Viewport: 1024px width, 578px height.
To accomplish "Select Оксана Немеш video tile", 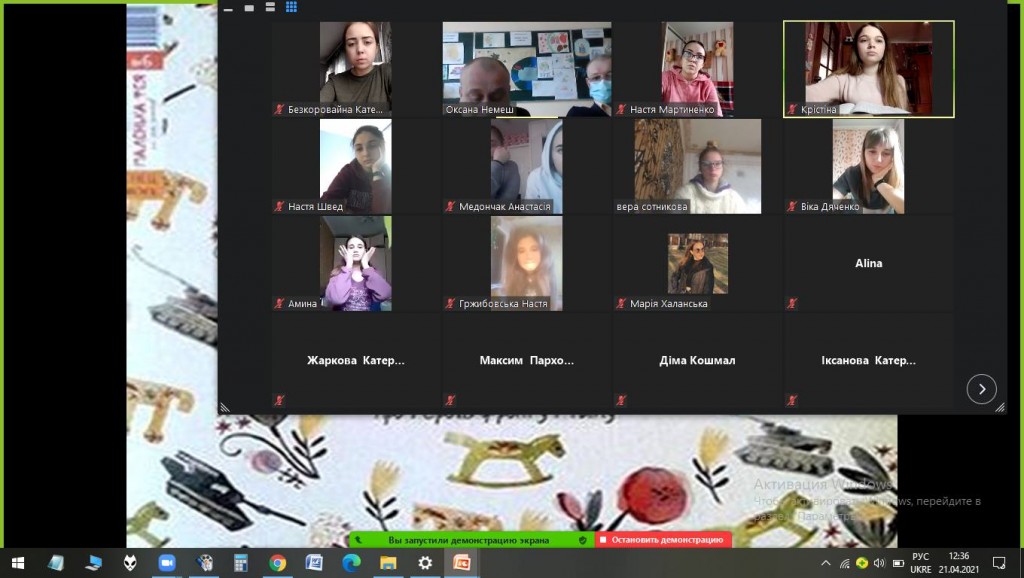I will point(526,69).
